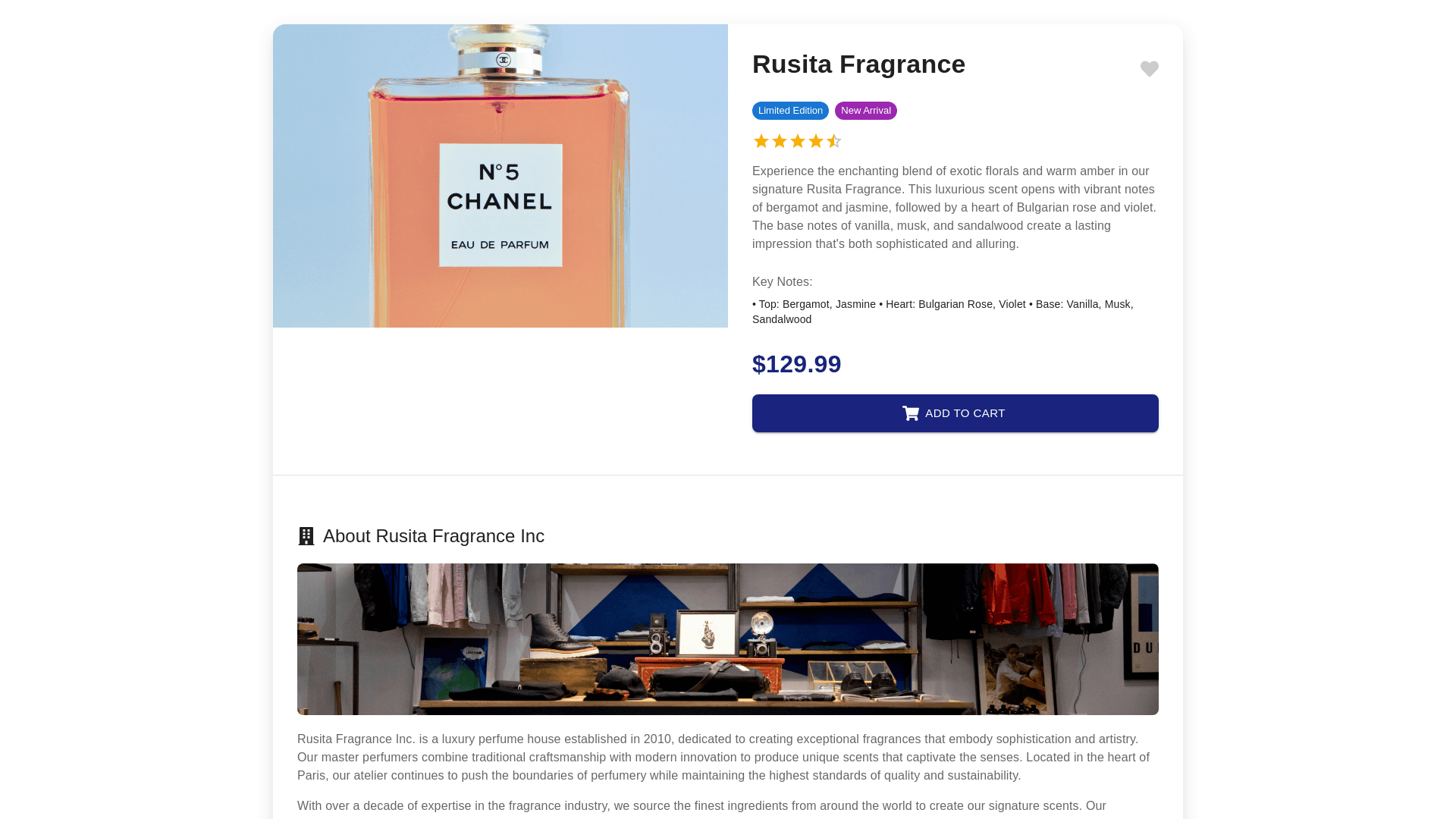This screenshot has width=1456, height=819.
Task: Click the company description paragraph about Paris
Action: (723, 758)
